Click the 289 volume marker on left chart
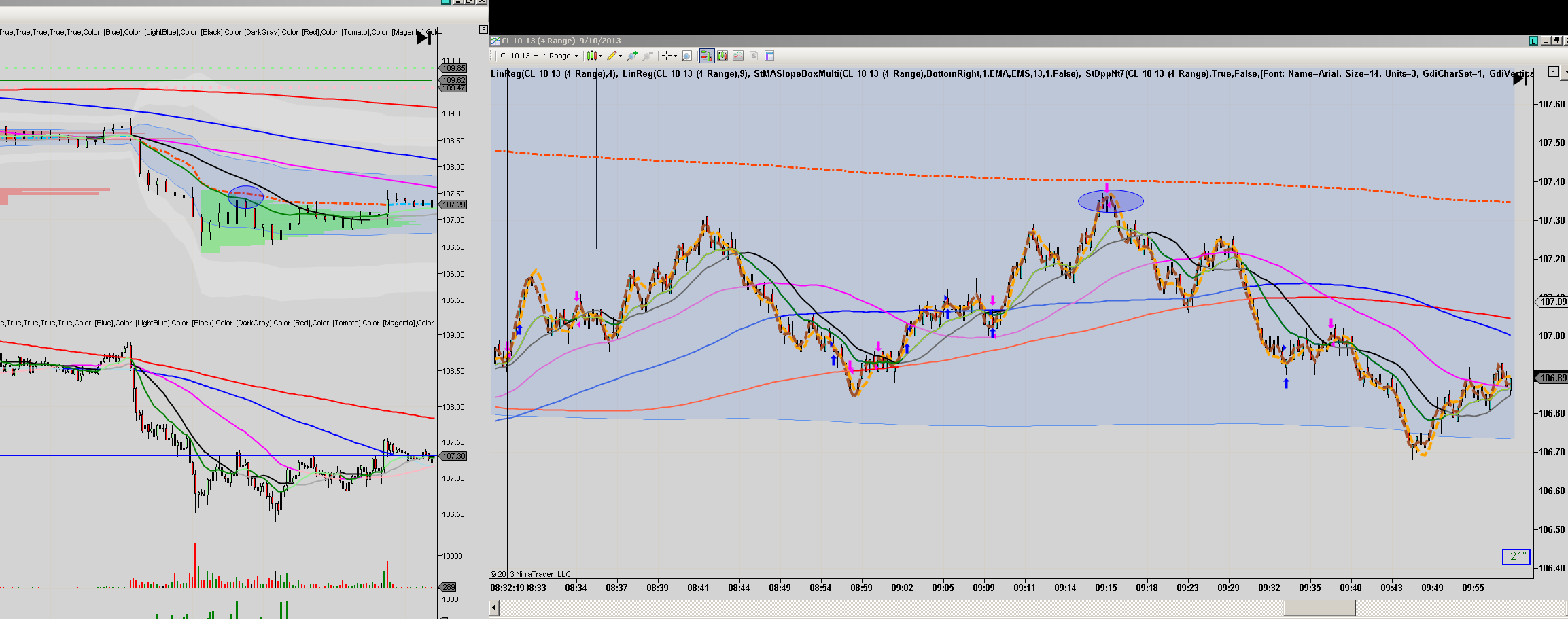1568x619 pixels. point(449,587)
